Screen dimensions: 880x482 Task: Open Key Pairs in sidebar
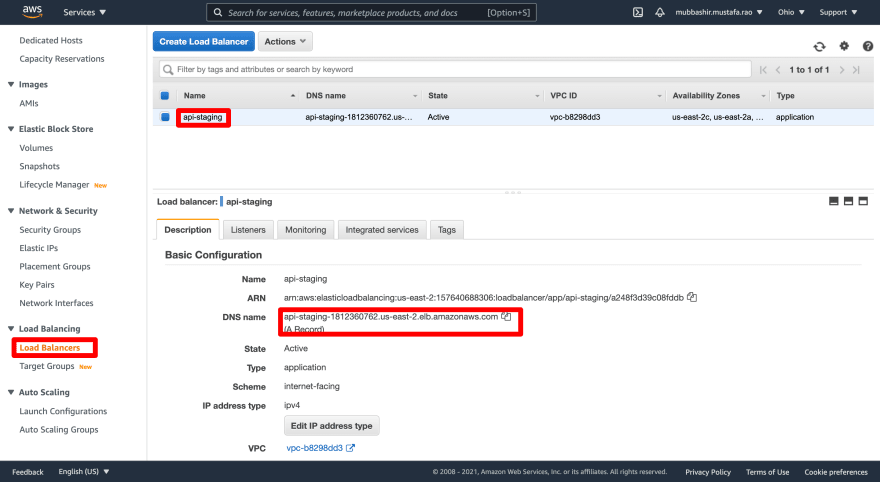(36, 284)
